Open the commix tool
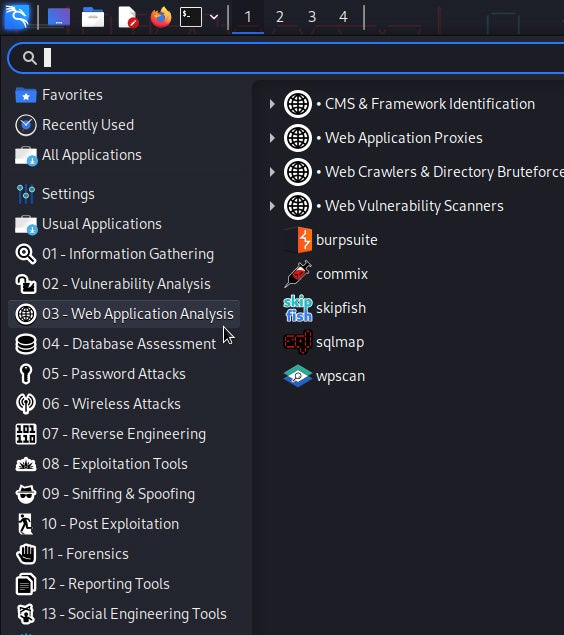 326,274
